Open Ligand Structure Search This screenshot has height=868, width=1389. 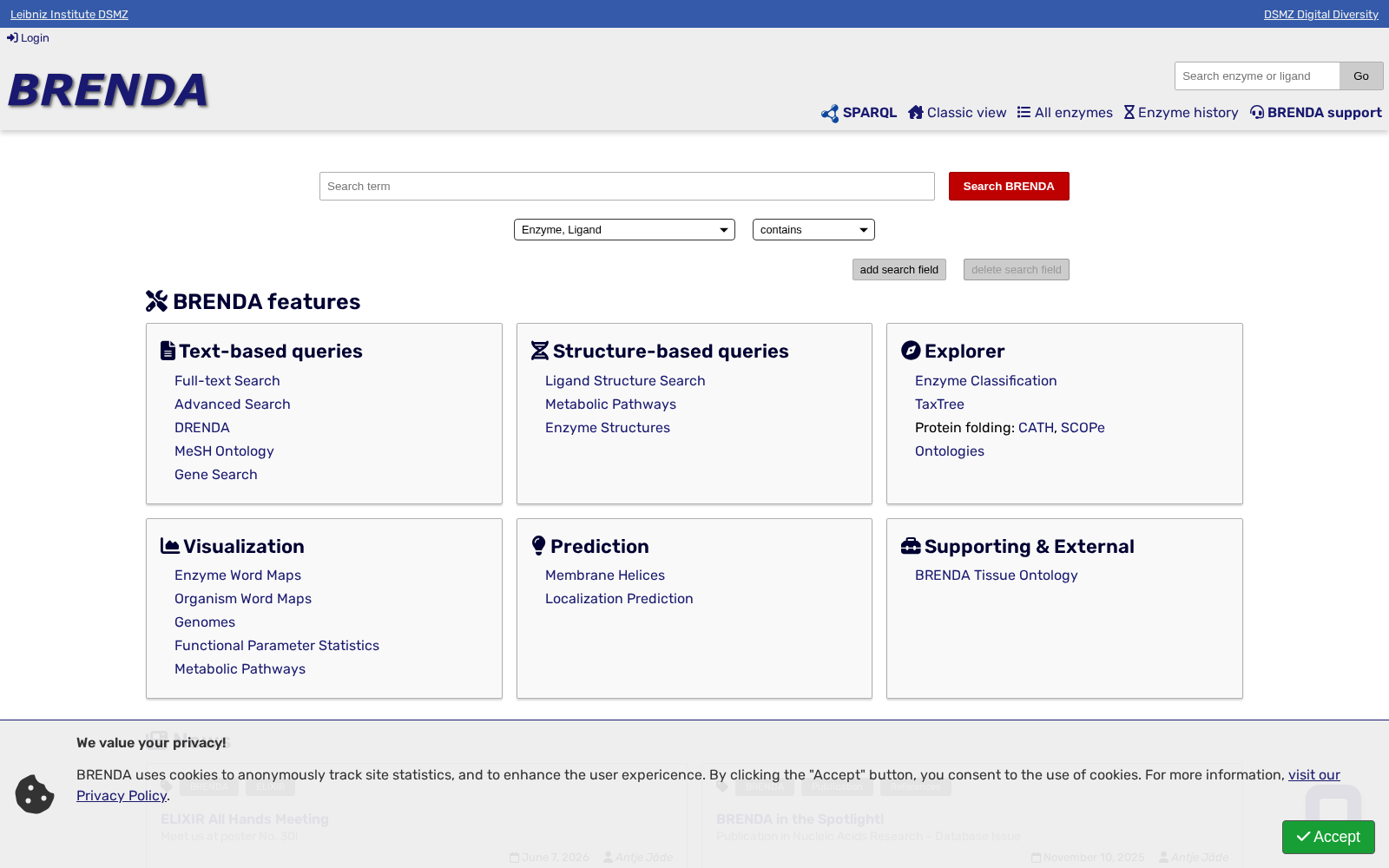625,381
